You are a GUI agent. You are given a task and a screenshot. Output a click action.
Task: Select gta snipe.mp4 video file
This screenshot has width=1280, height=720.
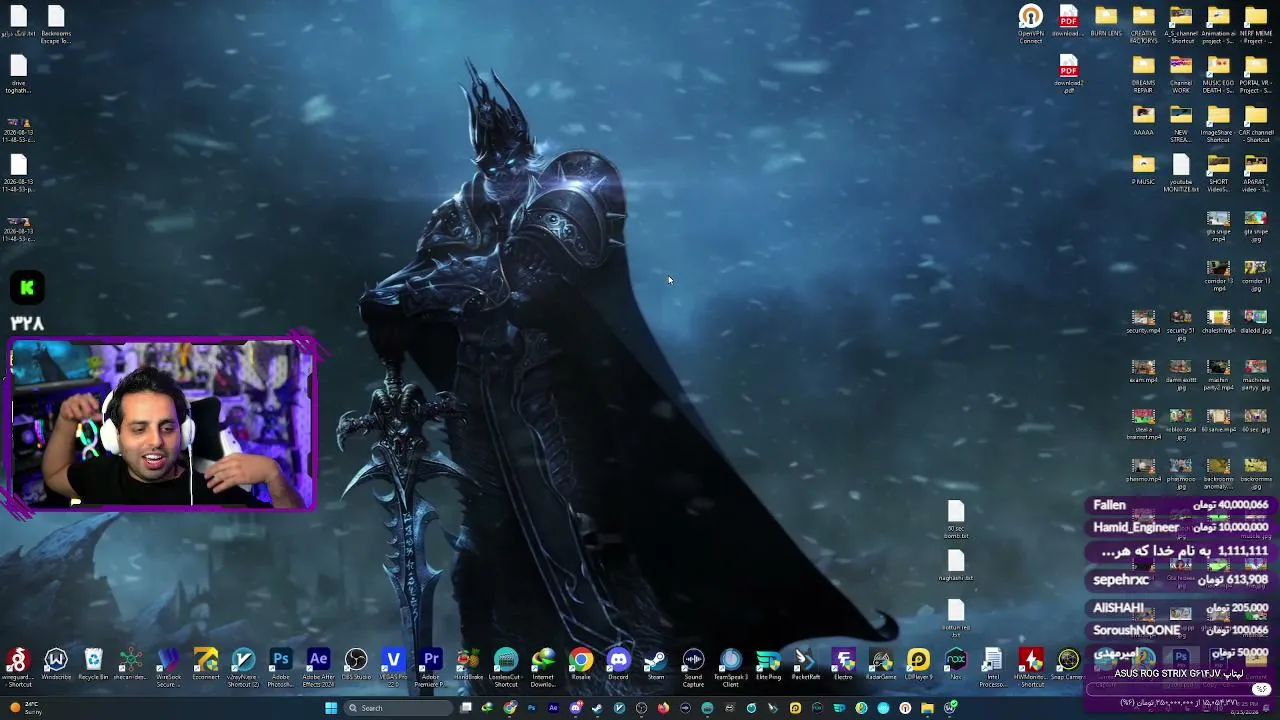[1218, 226]
